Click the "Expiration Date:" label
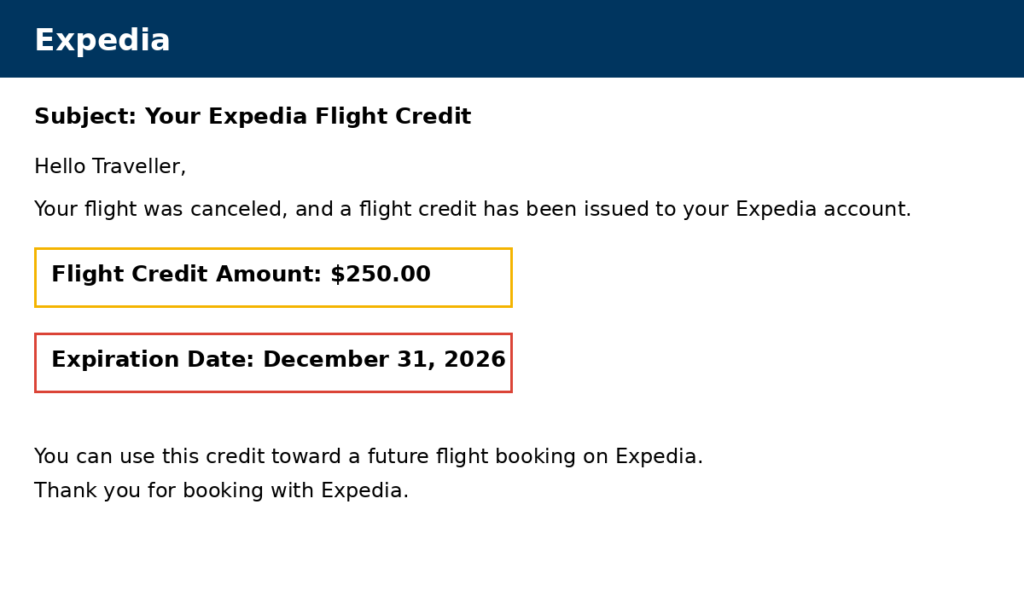 [x=152, y=359]
